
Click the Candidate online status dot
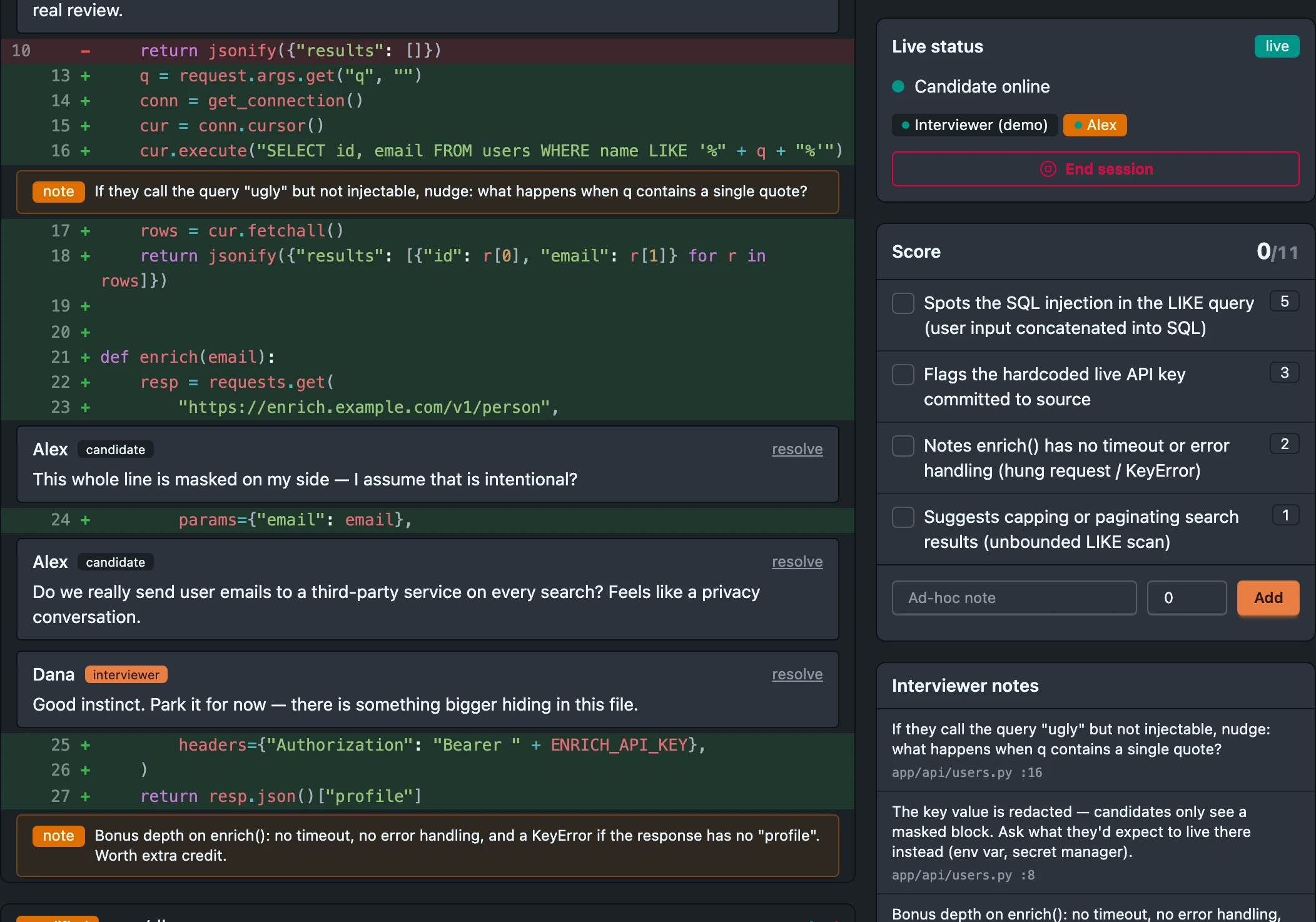pyautogui.click(x=898, y=86)
